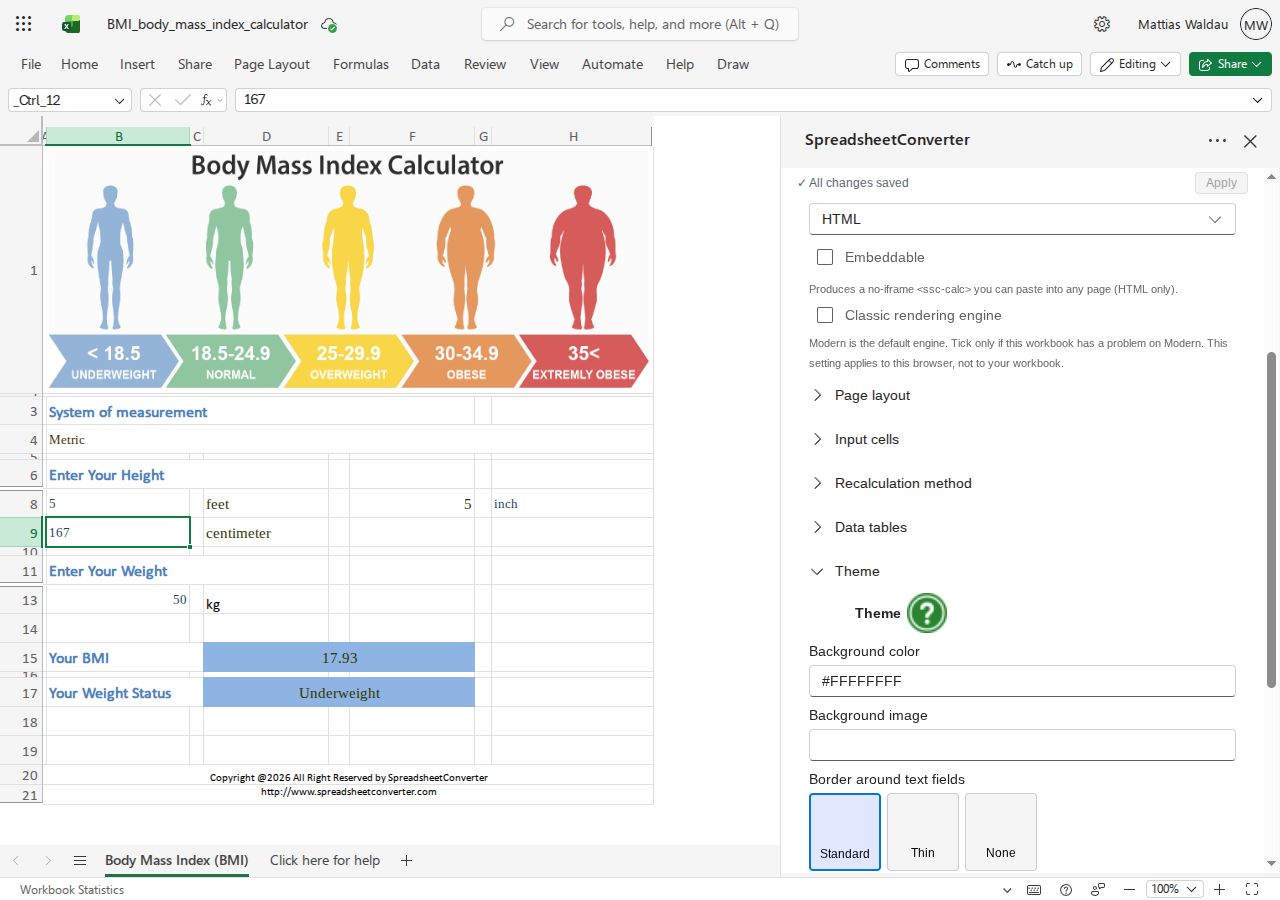Open the Name Box dropdown arrow
The image size is (1280, 900).
coord(121,100)
